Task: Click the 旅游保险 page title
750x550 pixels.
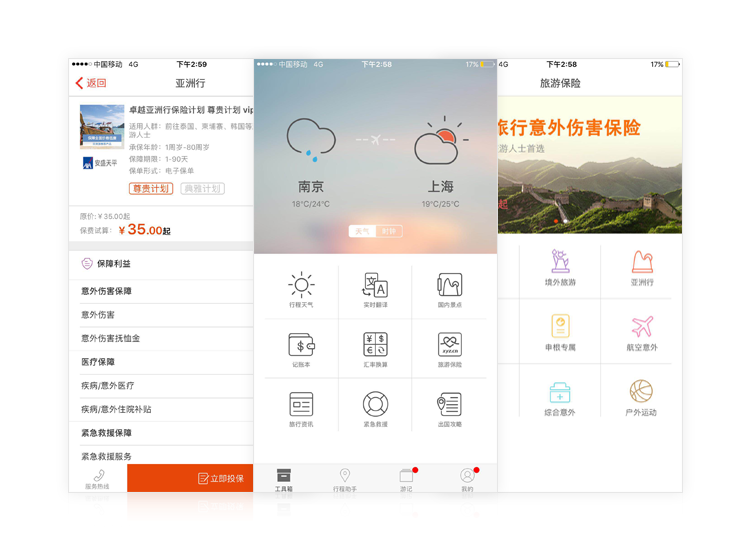Action: (560, 83)
